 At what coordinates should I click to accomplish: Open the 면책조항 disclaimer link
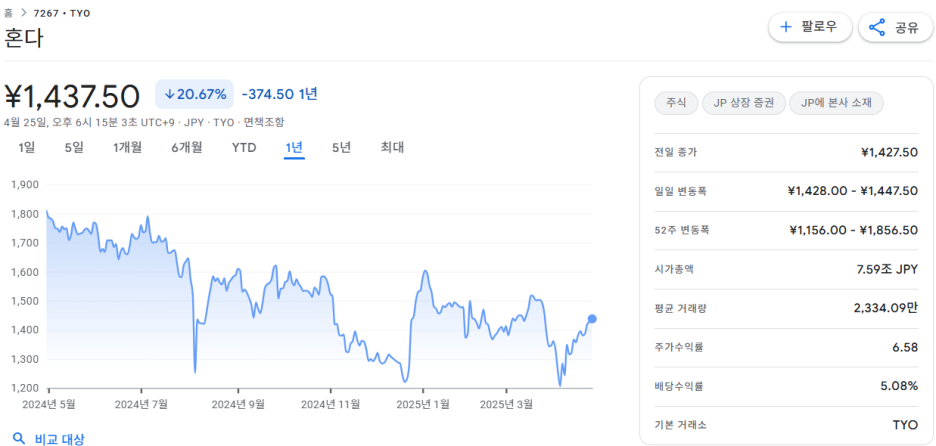(x=264, y=122)
